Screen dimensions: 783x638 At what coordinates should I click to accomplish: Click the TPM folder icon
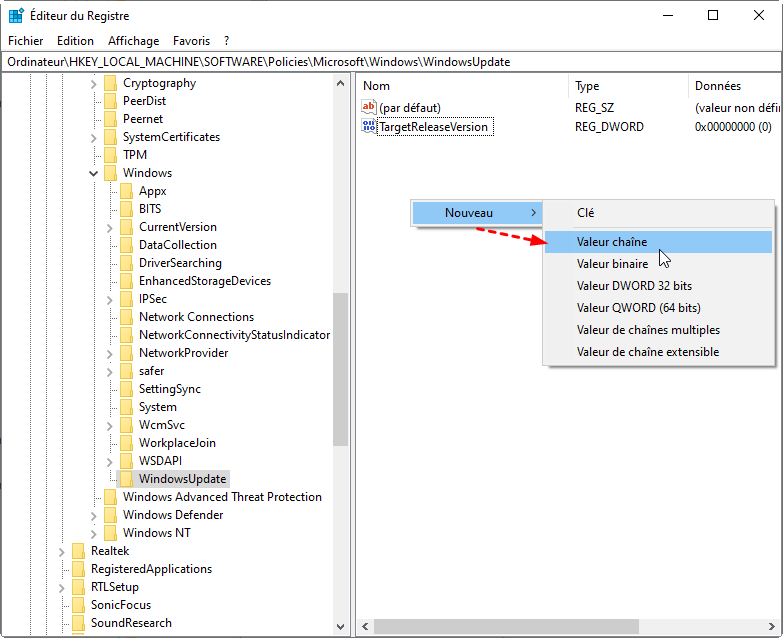coord(110,155)
